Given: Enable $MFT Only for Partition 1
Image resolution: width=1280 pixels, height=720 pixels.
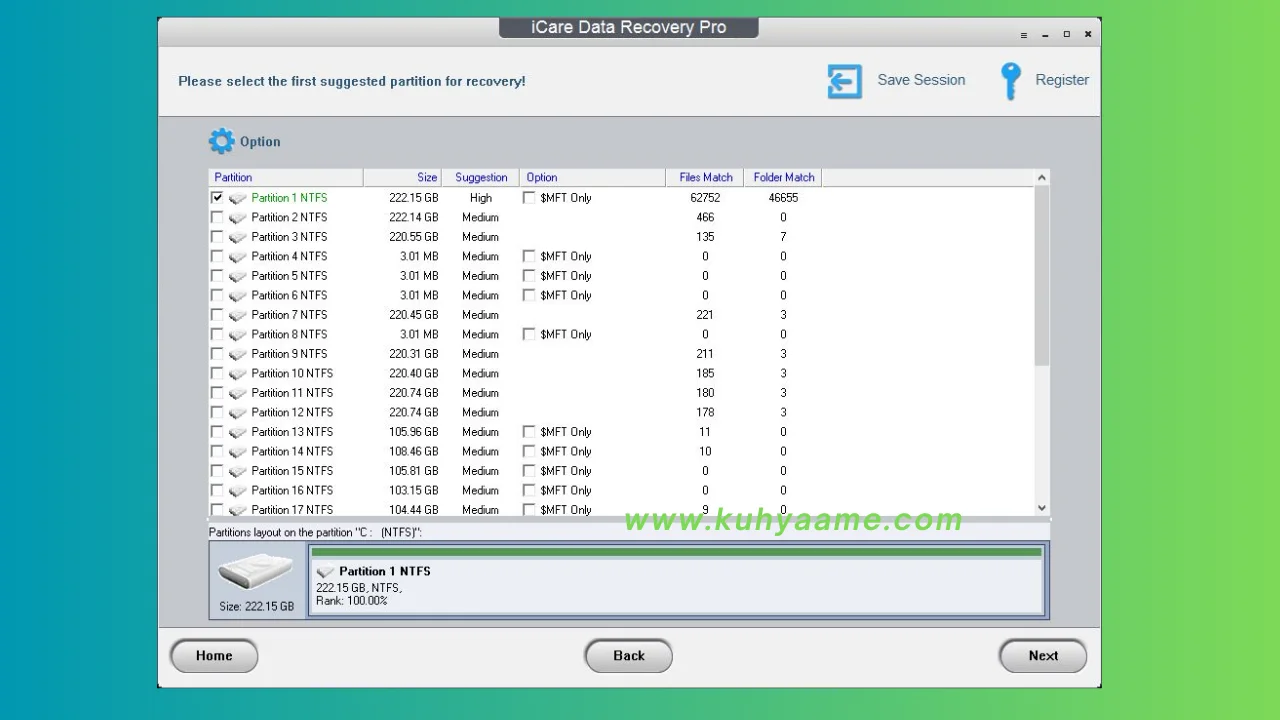Looking at the screenshot, I should [x=529, y=198].
